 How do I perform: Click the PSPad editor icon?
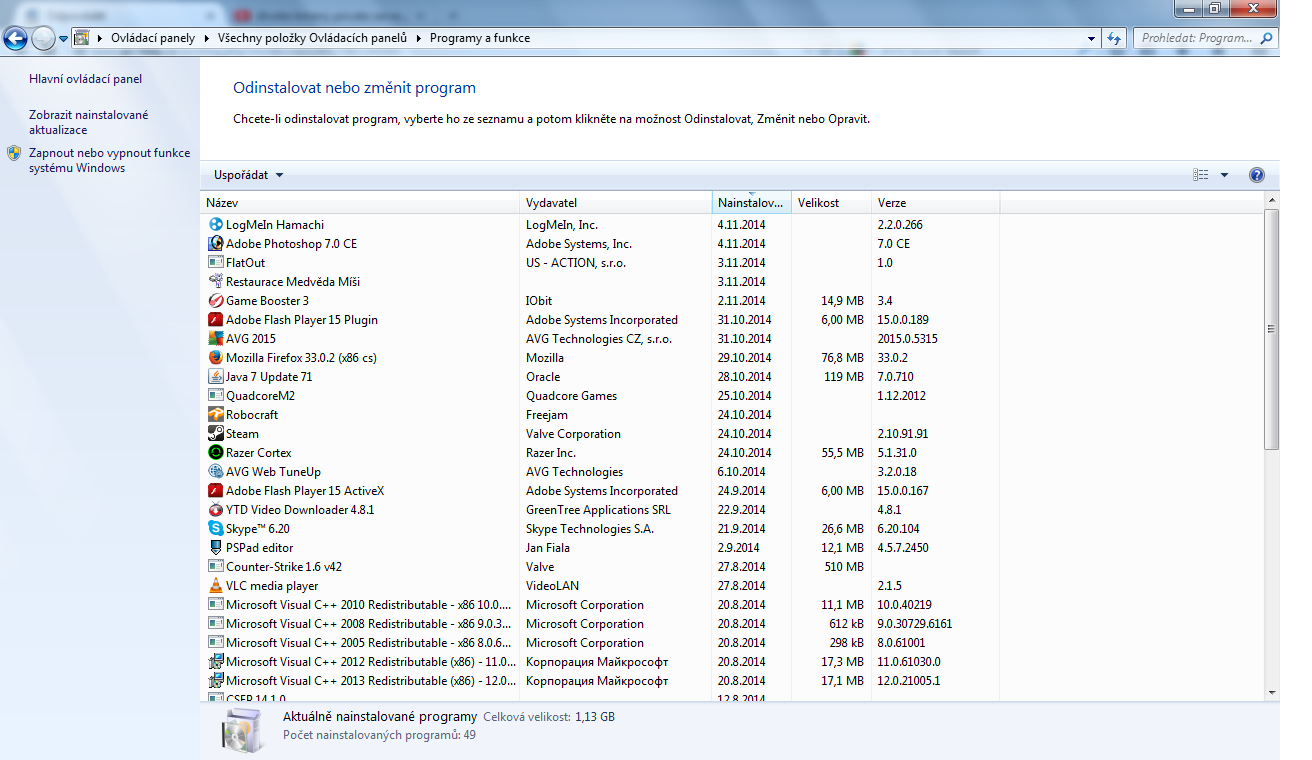pos(215,548)
